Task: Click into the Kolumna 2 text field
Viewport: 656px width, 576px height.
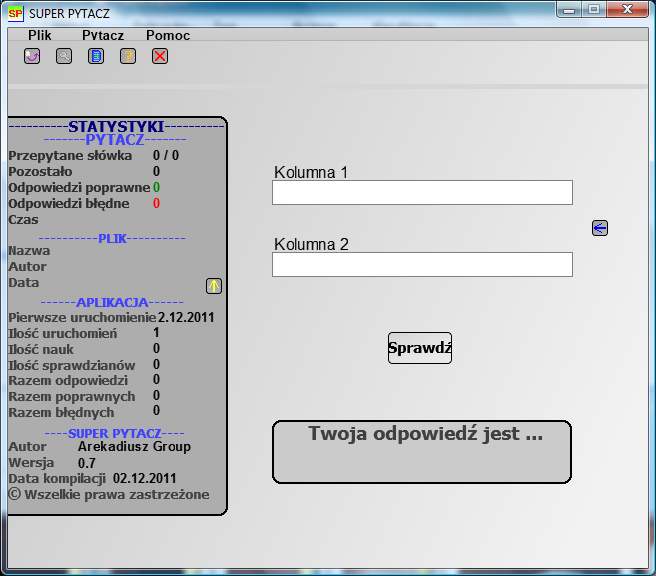Action: pos(422,264)
